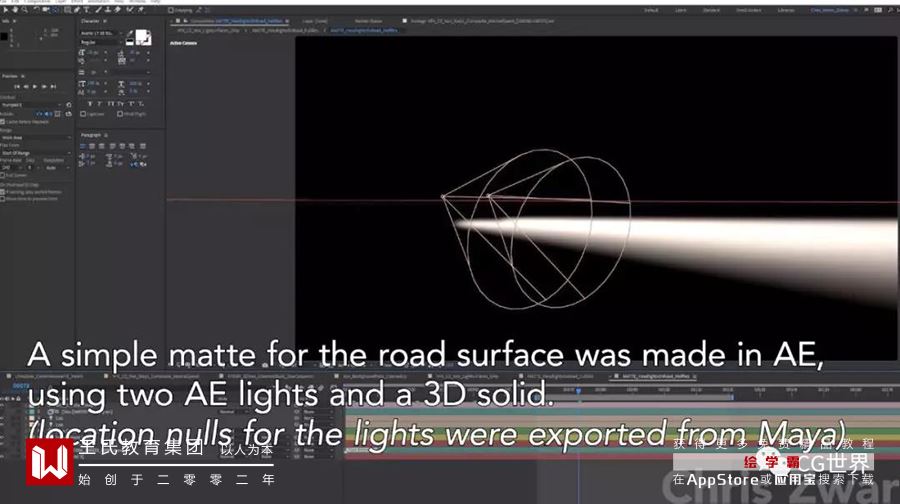Select the Hand tool
The image size is (900, 504).
click(15, 10)
